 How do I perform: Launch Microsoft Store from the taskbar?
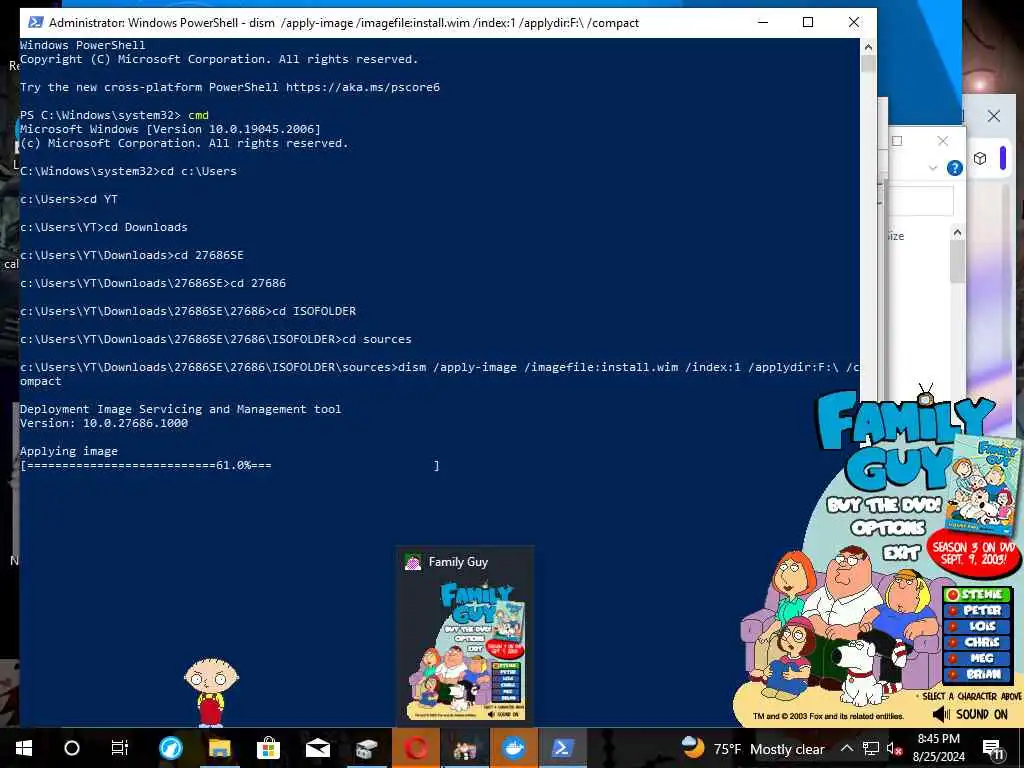click(x=268, y=748)
